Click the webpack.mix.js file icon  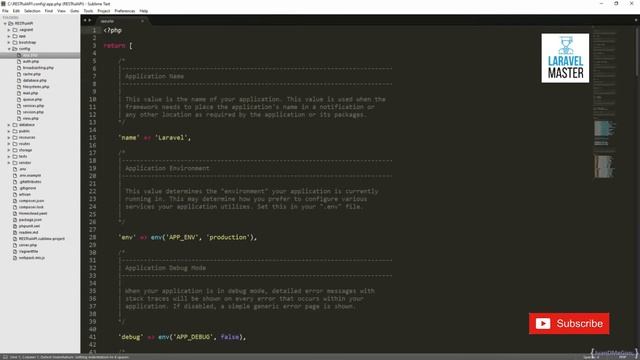tap(15, 258)
